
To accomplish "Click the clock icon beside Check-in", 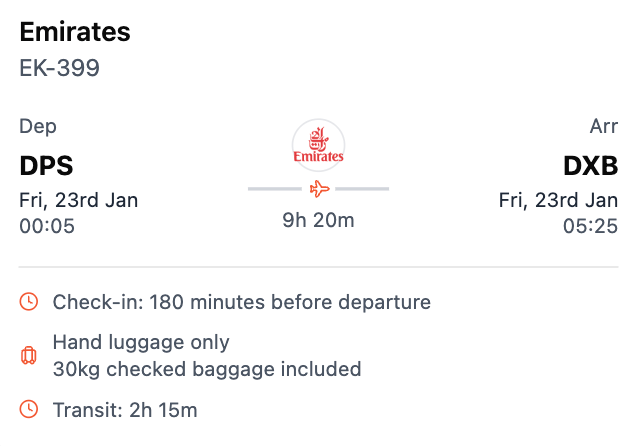I will 29,301.
